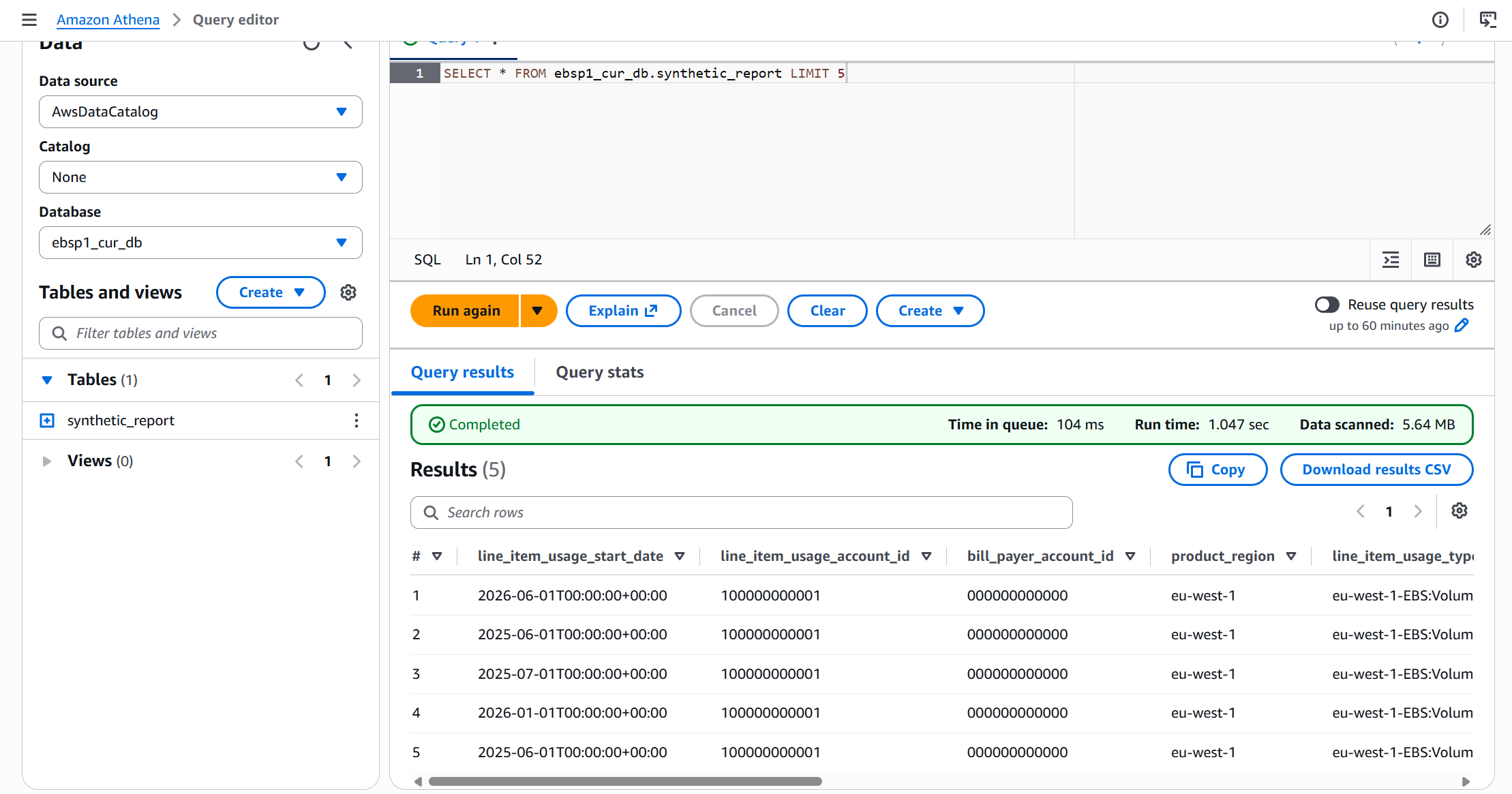1512x794 pixels.
Task: Go to next results page
Action: click(1418, 511)
